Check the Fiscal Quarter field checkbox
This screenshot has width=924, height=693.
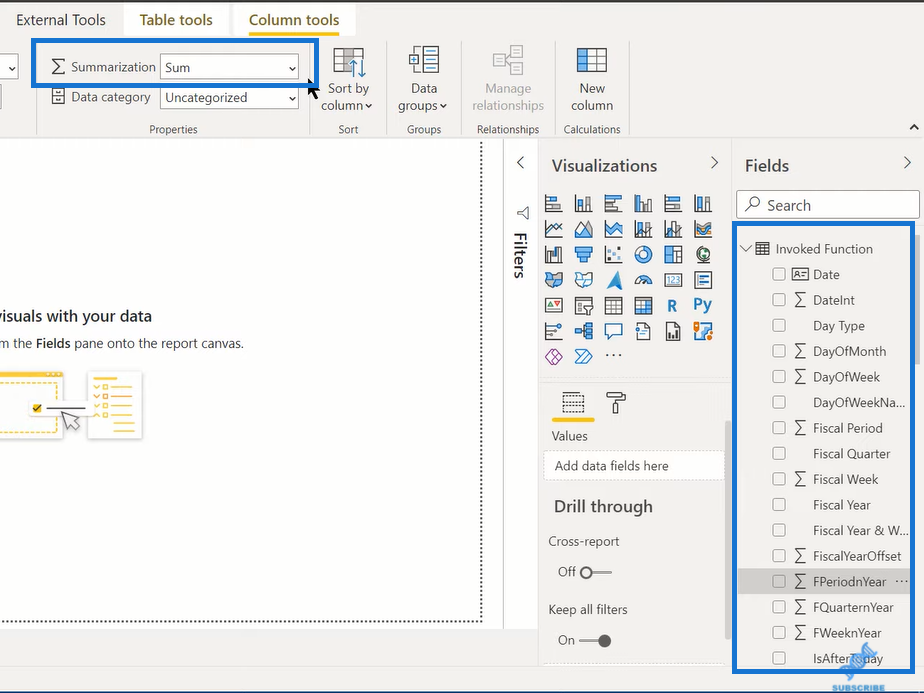778,453
